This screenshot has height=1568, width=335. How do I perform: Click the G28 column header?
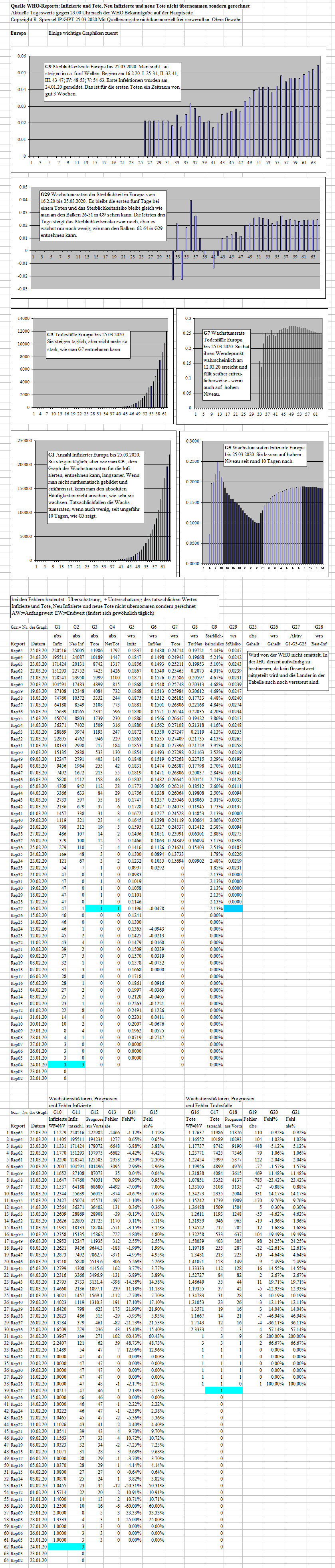tap(319, 626)
